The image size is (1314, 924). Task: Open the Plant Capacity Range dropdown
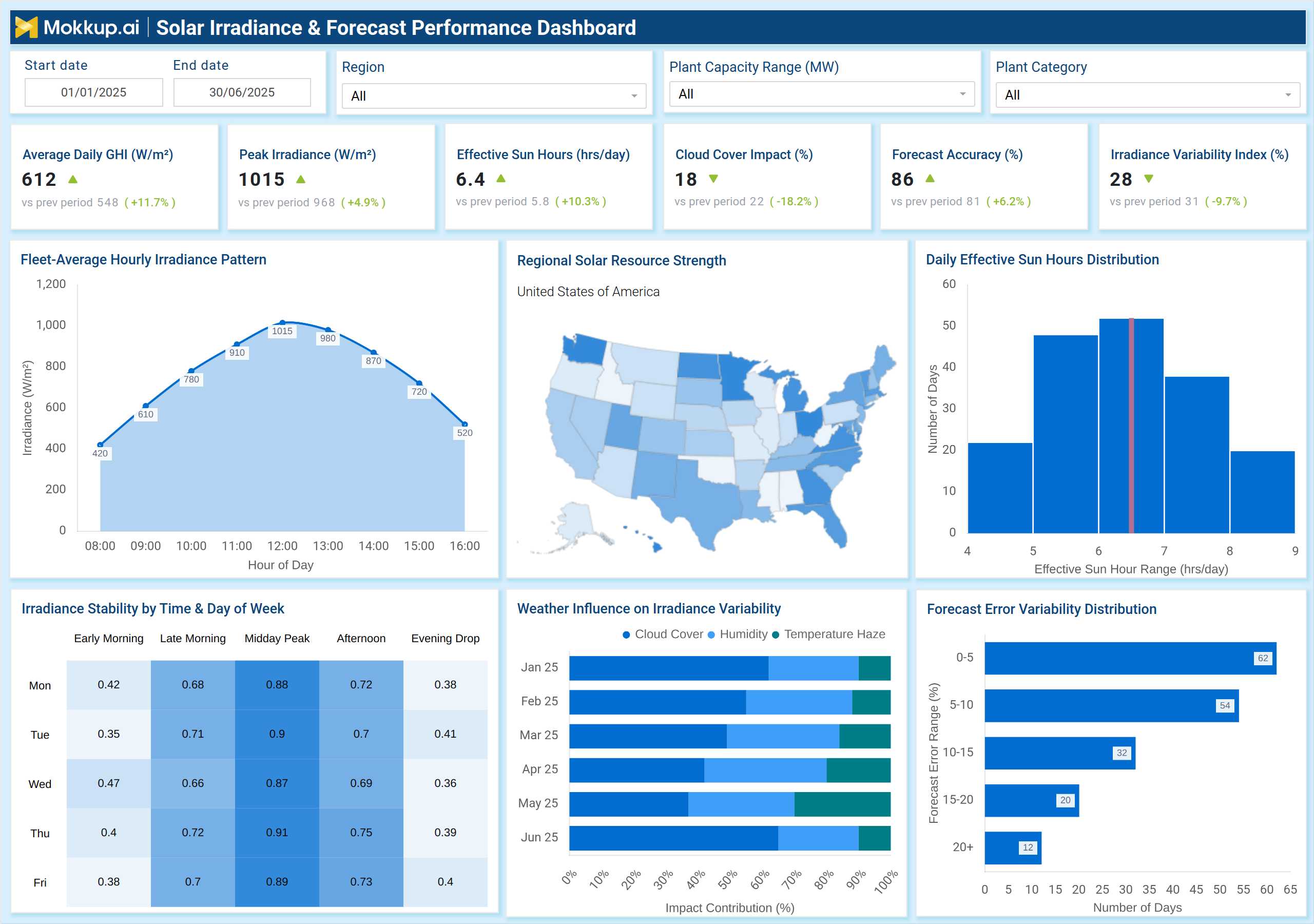pyautogui.click(x=822, y=94)
